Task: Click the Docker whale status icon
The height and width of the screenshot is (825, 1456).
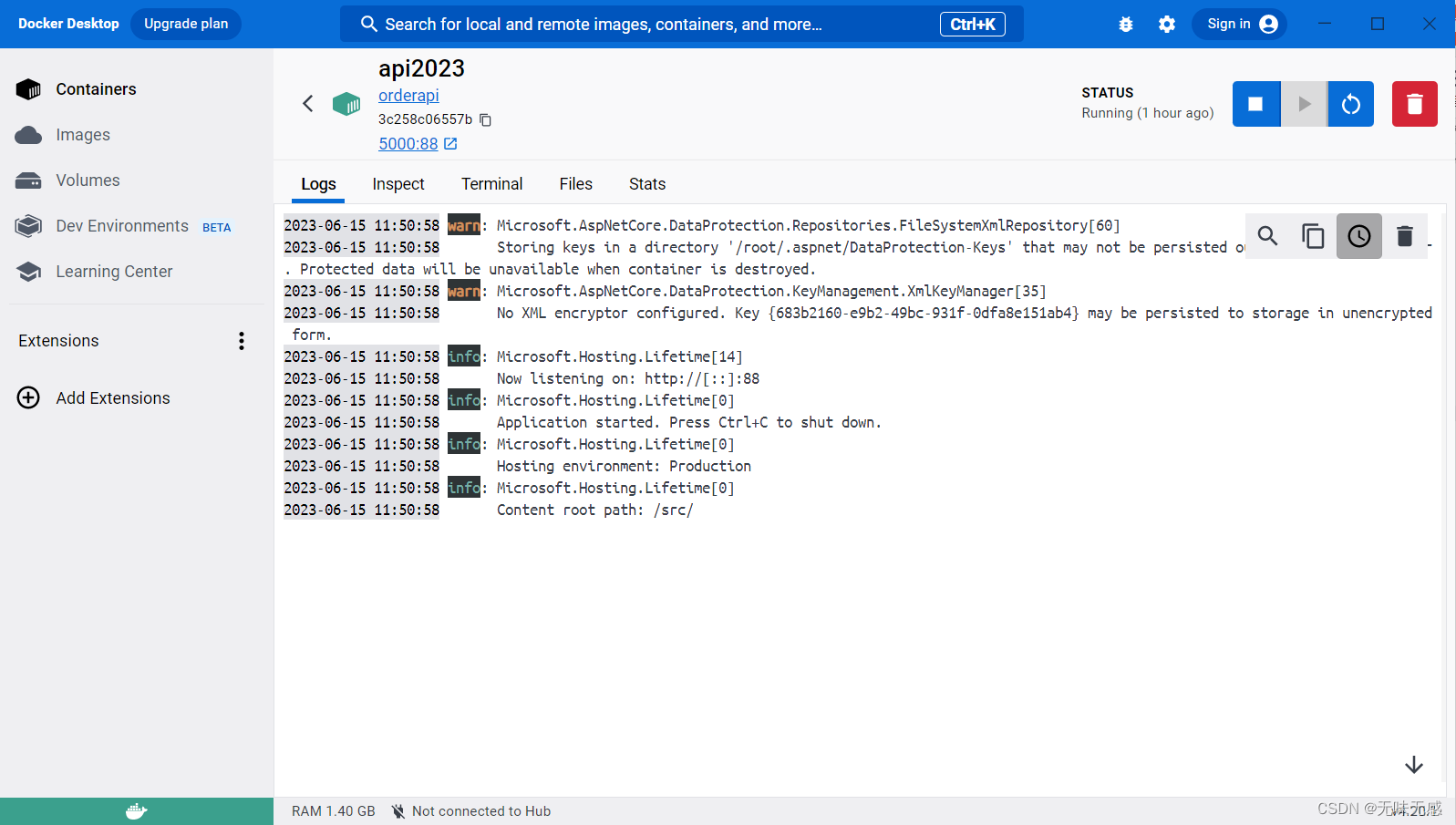Action: [x=137, y=811]
